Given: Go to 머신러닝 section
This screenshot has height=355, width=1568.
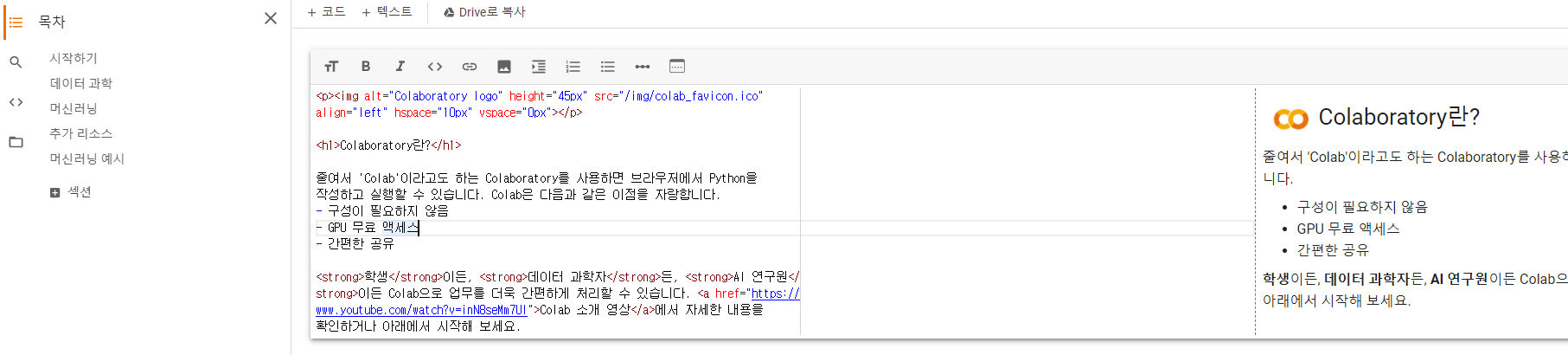Looking at the screenshot, I should click(74, 108).
